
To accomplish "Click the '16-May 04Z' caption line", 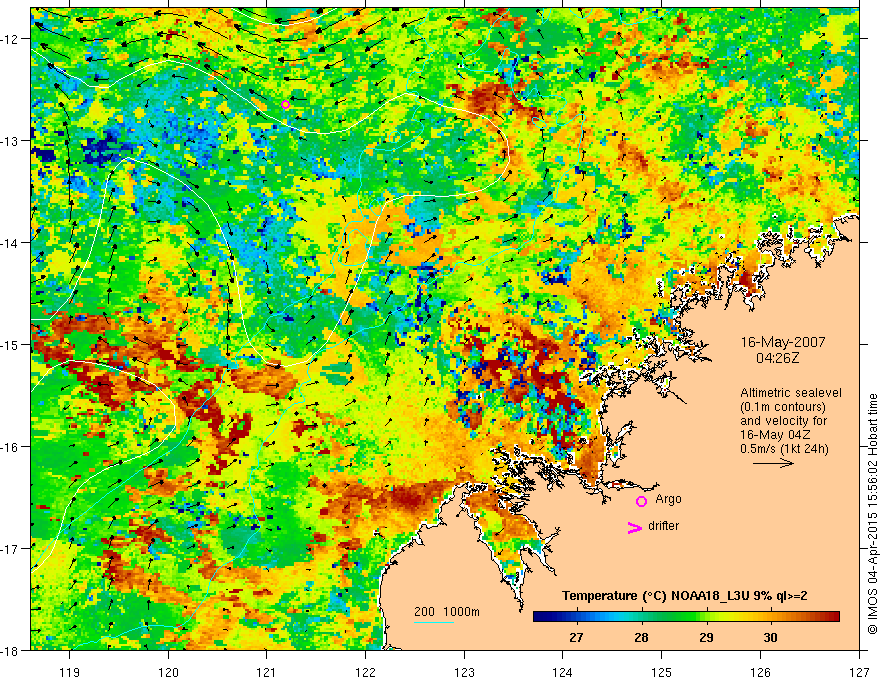I will point(776,435).
